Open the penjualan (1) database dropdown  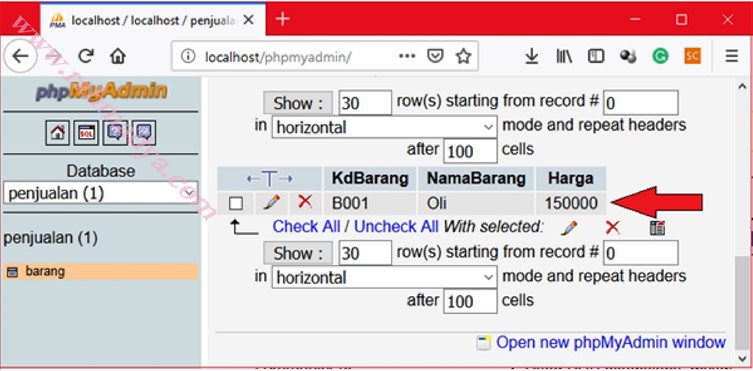pyautogui.click(x=101, y=193)
